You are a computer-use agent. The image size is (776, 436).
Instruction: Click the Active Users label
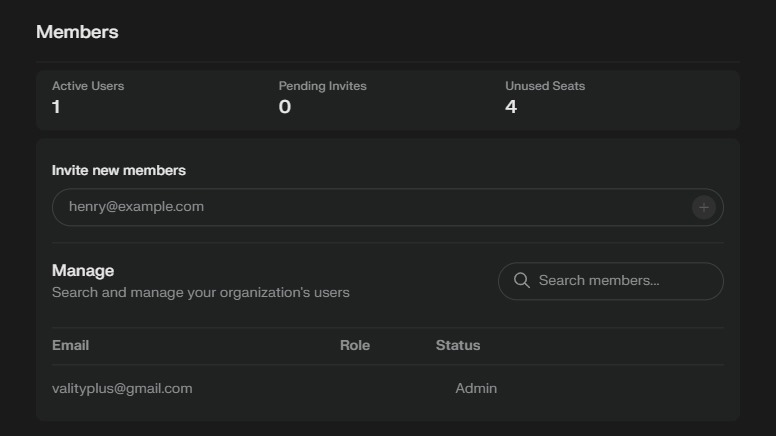pos(88,86)
